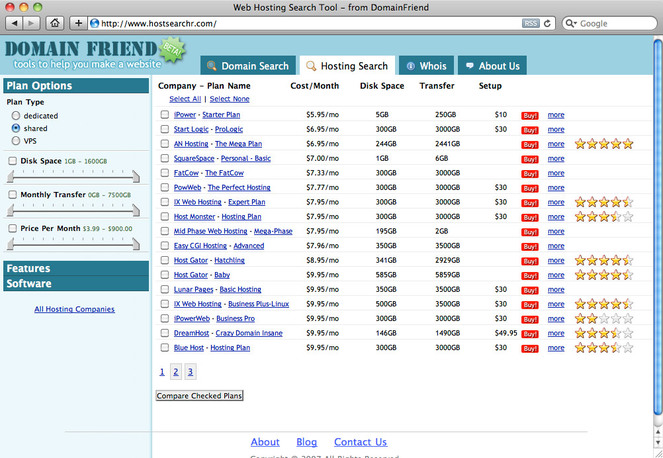Viewport: 663px width, 458px height.
Task: Expand the Features panel
Action: click(x=76, y=269)
